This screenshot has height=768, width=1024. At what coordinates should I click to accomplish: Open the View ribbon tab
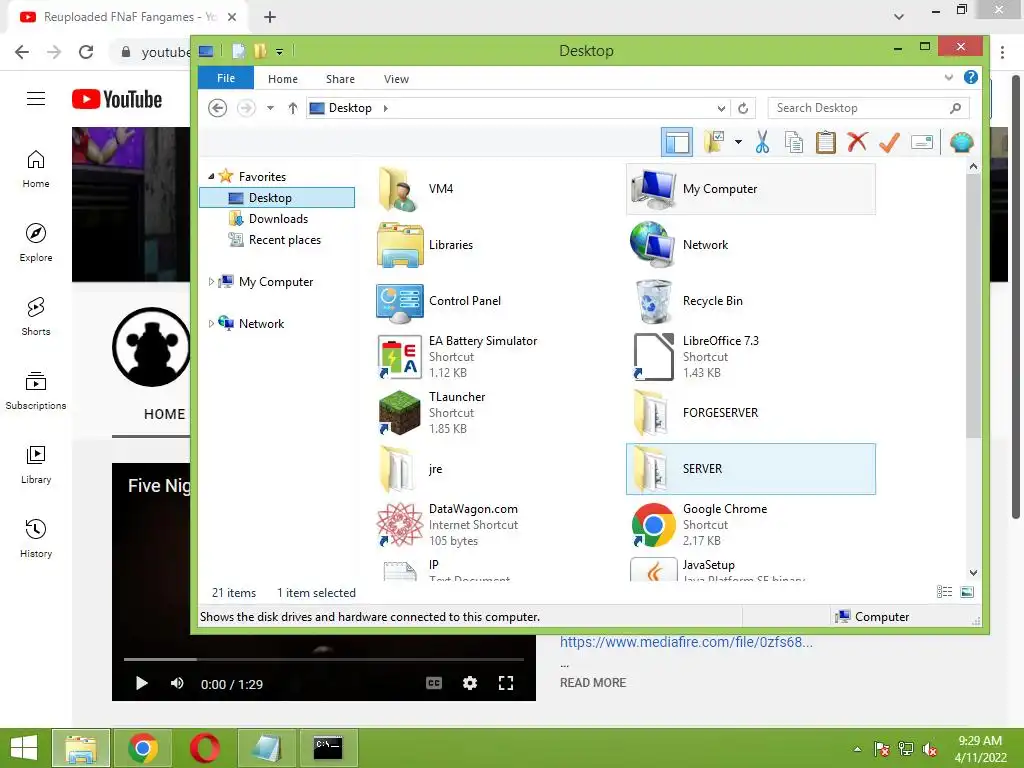click(396, 79)
